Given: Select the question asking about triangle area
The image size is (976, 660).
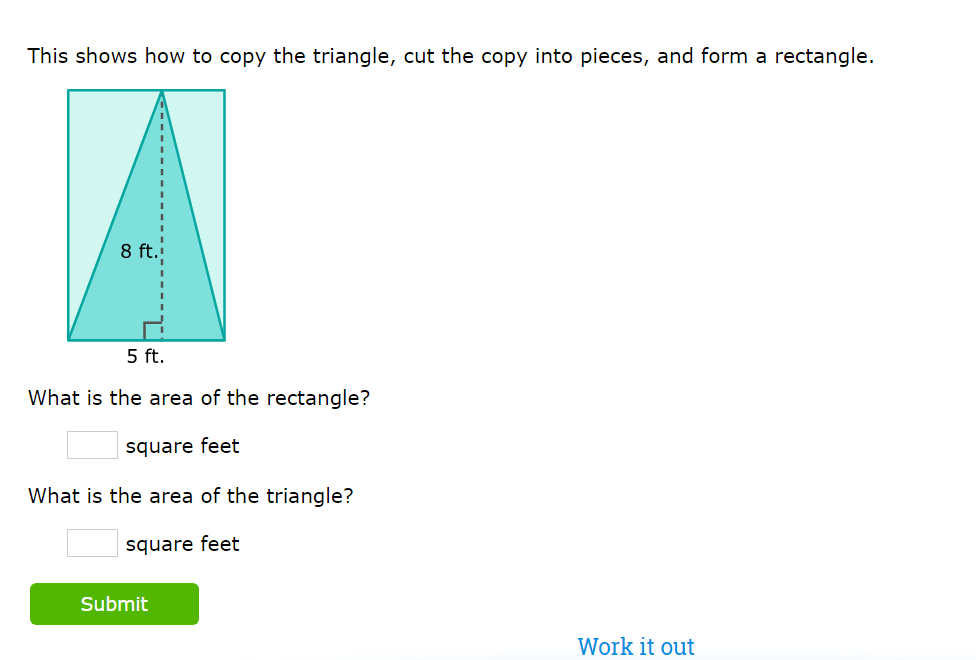Looking at the screenshot, I should (192, 495).
